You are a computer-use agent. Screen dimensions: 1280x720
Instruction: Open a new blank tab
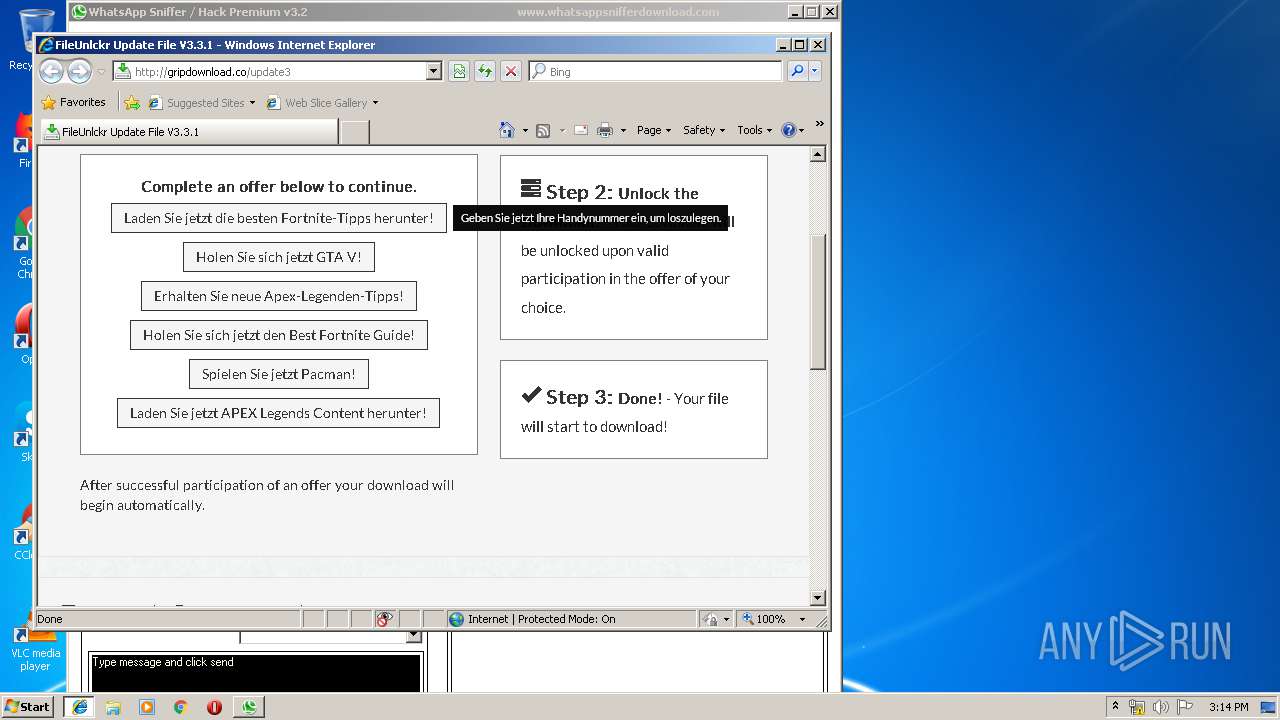coord(355,131)
